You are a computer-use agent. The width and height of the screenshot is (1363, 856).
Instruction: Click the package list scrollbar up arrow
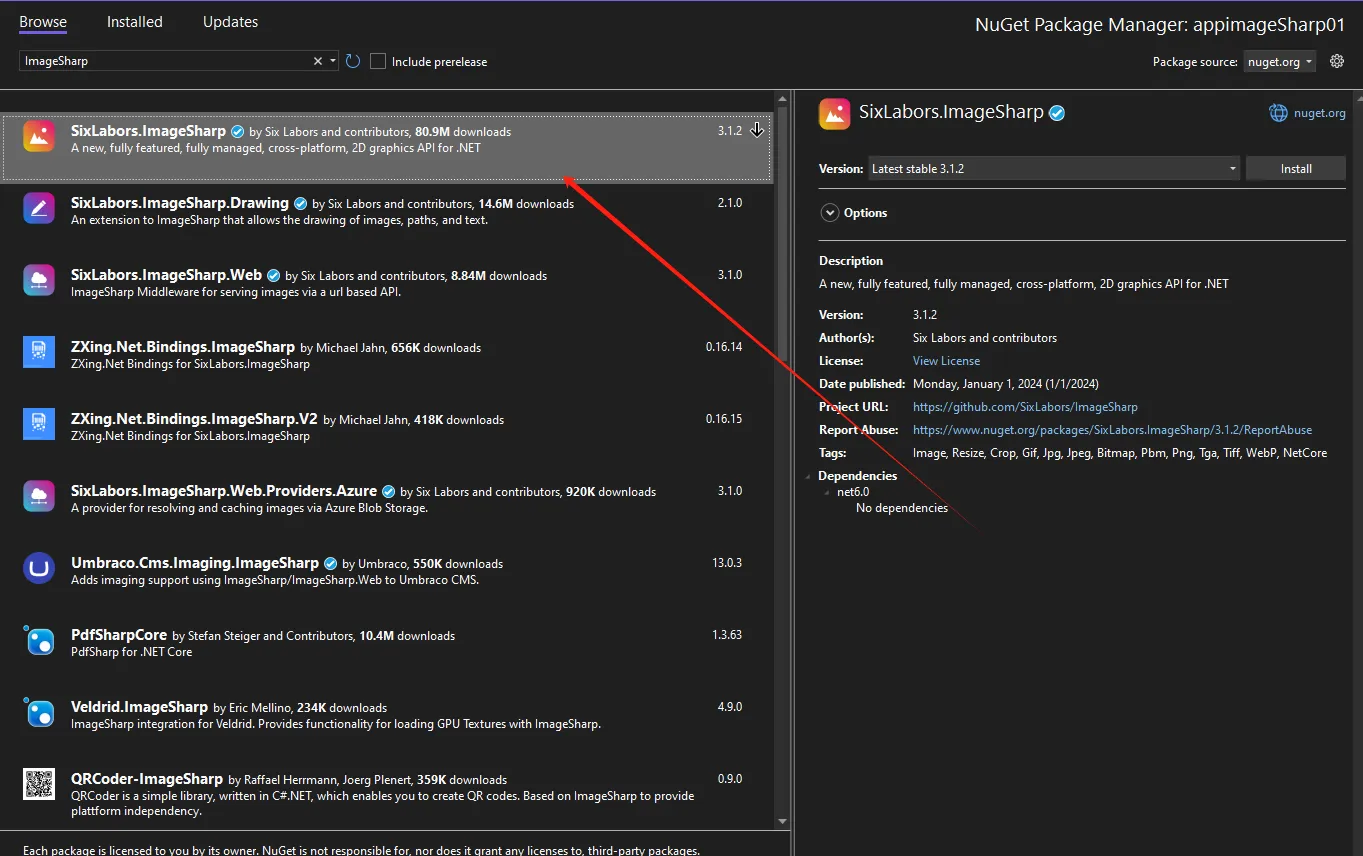click(x=782, y=98)
